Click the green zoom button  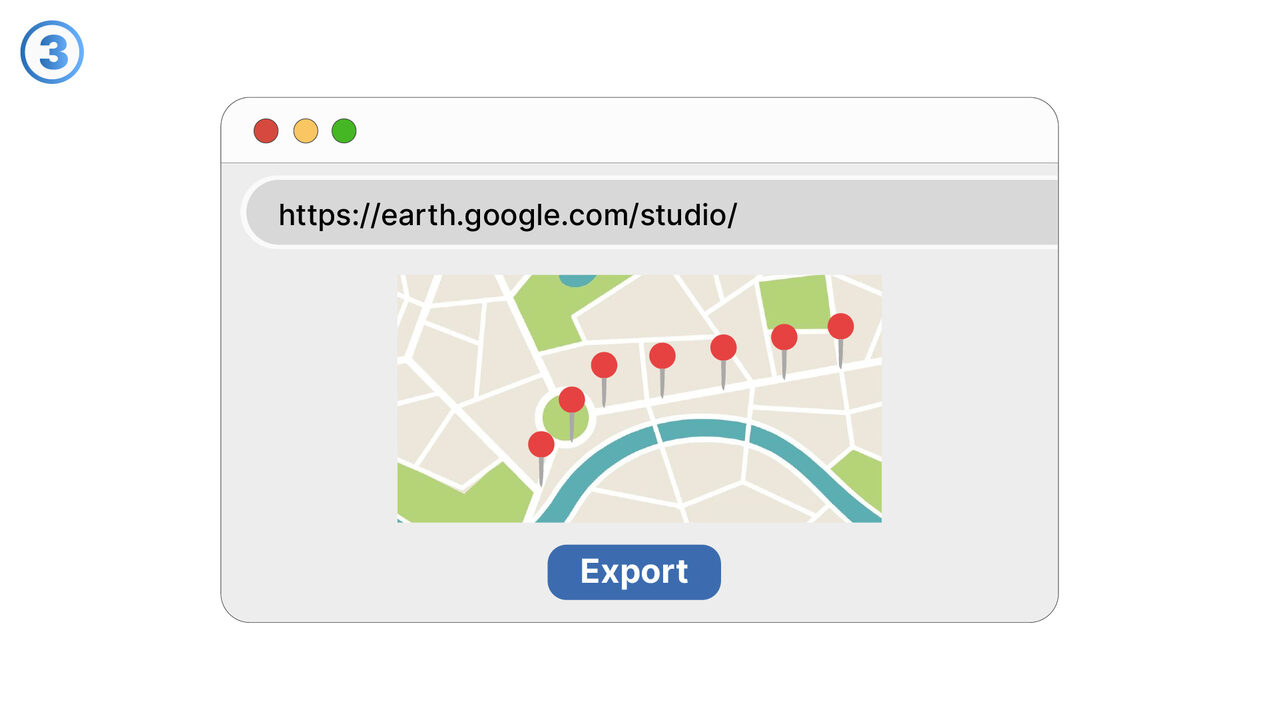coord(343,130)
